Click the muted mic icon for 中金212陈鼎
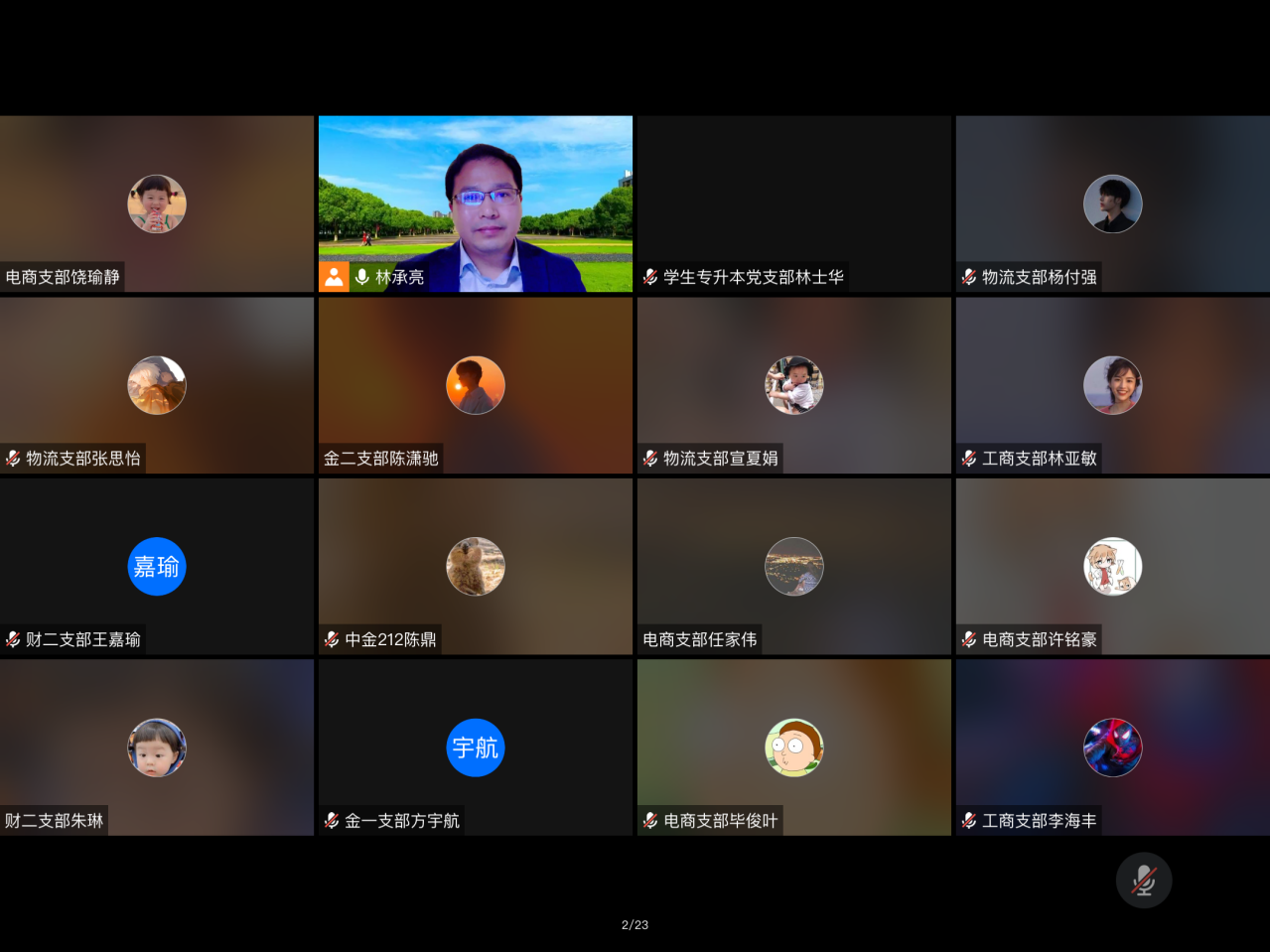Image resolution: width=1270 pixels, height=952 pixels. click(332, 639)
